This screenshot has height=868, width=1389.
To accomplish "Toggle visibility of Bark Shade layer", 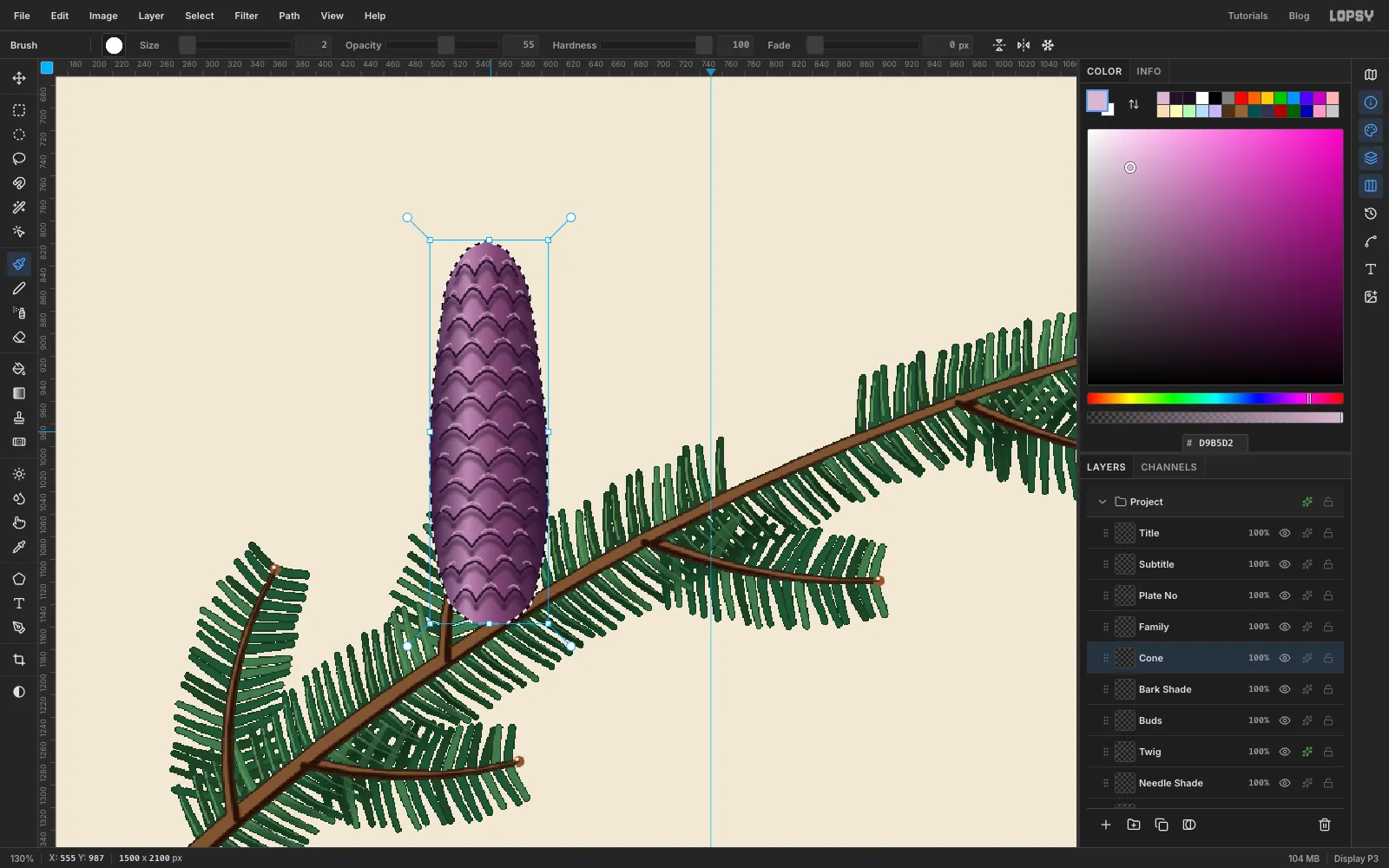I will [x=1285, y=689].
